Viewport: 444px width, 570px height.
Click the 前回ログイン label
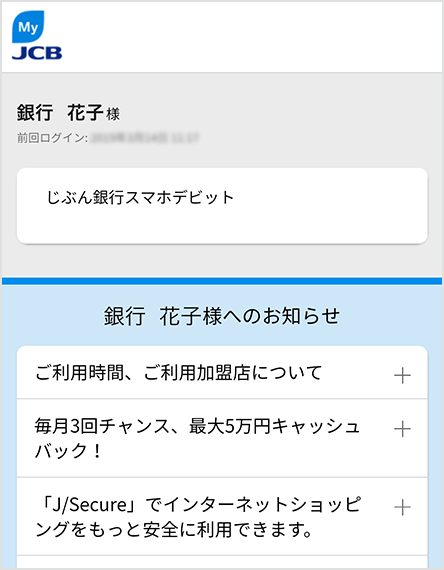coord(52,138)
